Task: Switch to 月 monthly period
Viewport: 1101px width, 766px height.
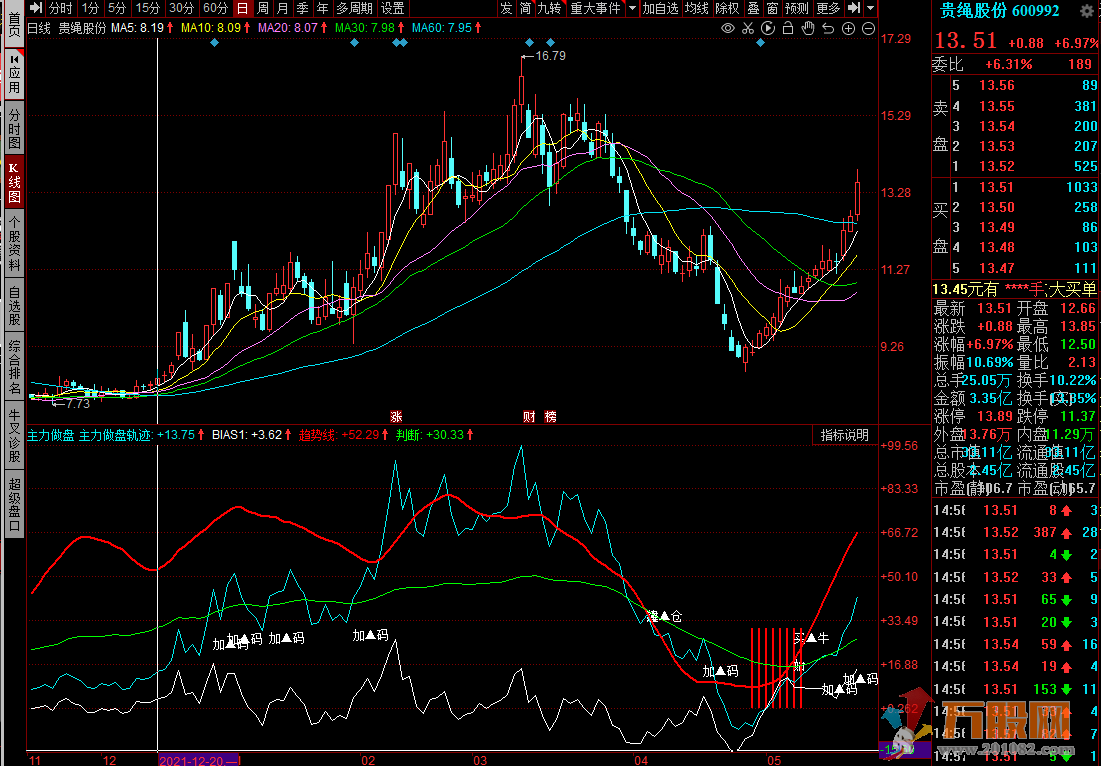Action: pyautogui.click(x=282, y=8)
